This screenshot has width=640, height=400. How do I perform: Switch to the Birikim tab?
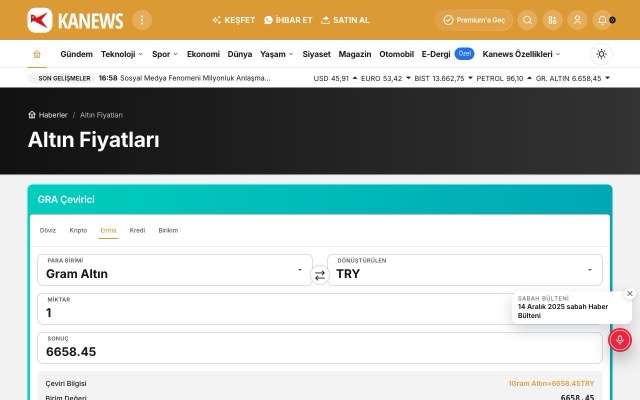tap(168, 230)
